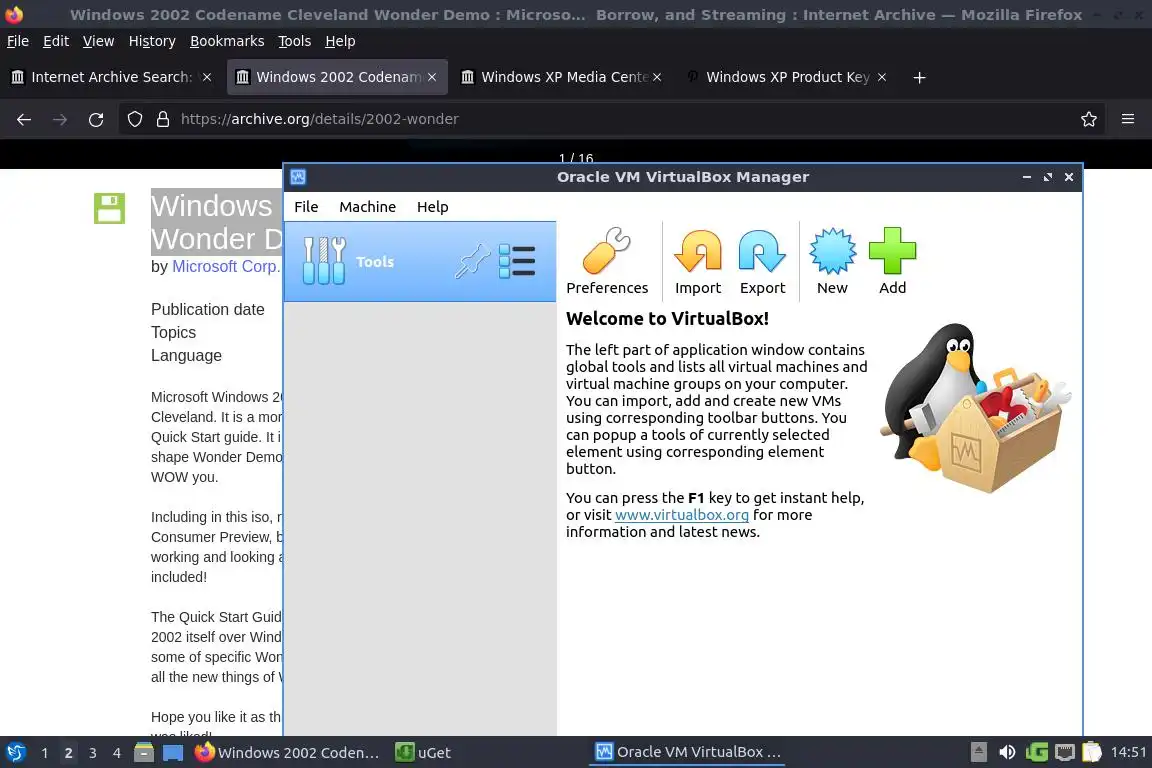Open file manager from taskbar

(x=144, y=753)
